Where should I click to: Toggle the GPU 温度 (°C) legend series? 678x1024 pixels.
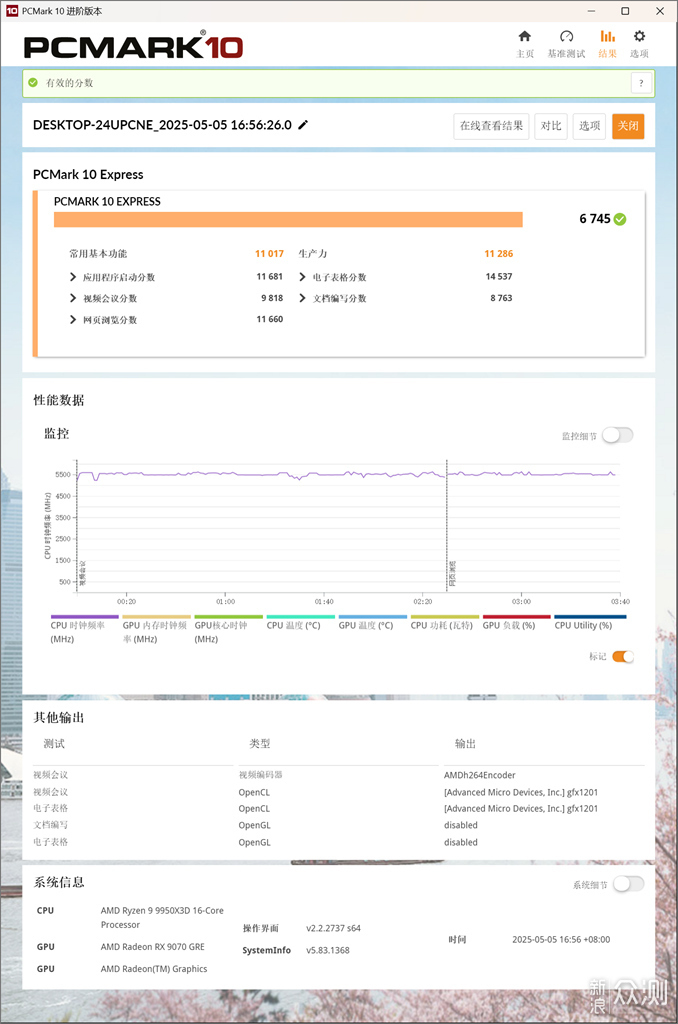click(x=372, y=623)
